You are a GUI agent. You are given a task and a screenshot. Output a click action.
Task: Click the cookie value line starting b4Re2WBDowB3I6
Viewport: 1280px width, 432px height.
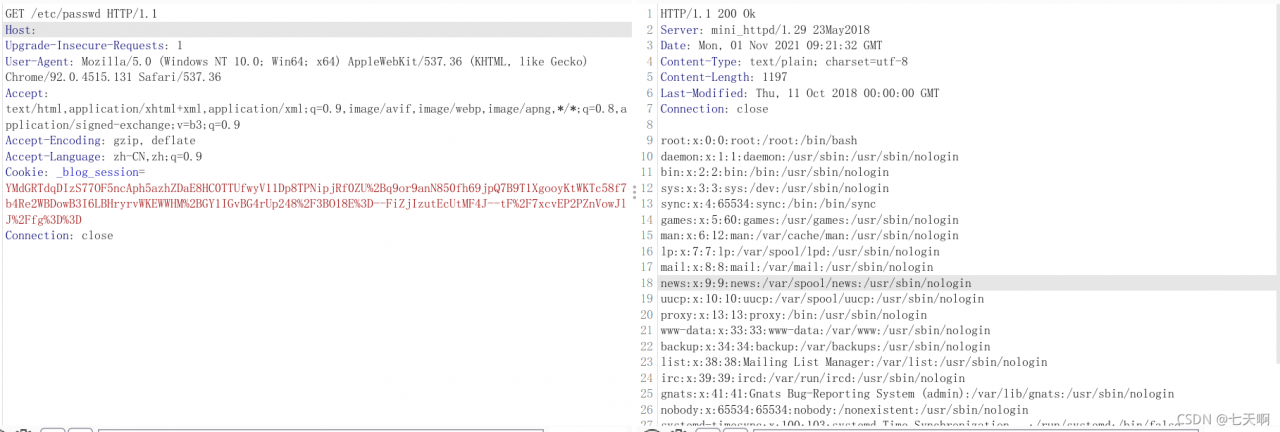(x=316, y=204)
